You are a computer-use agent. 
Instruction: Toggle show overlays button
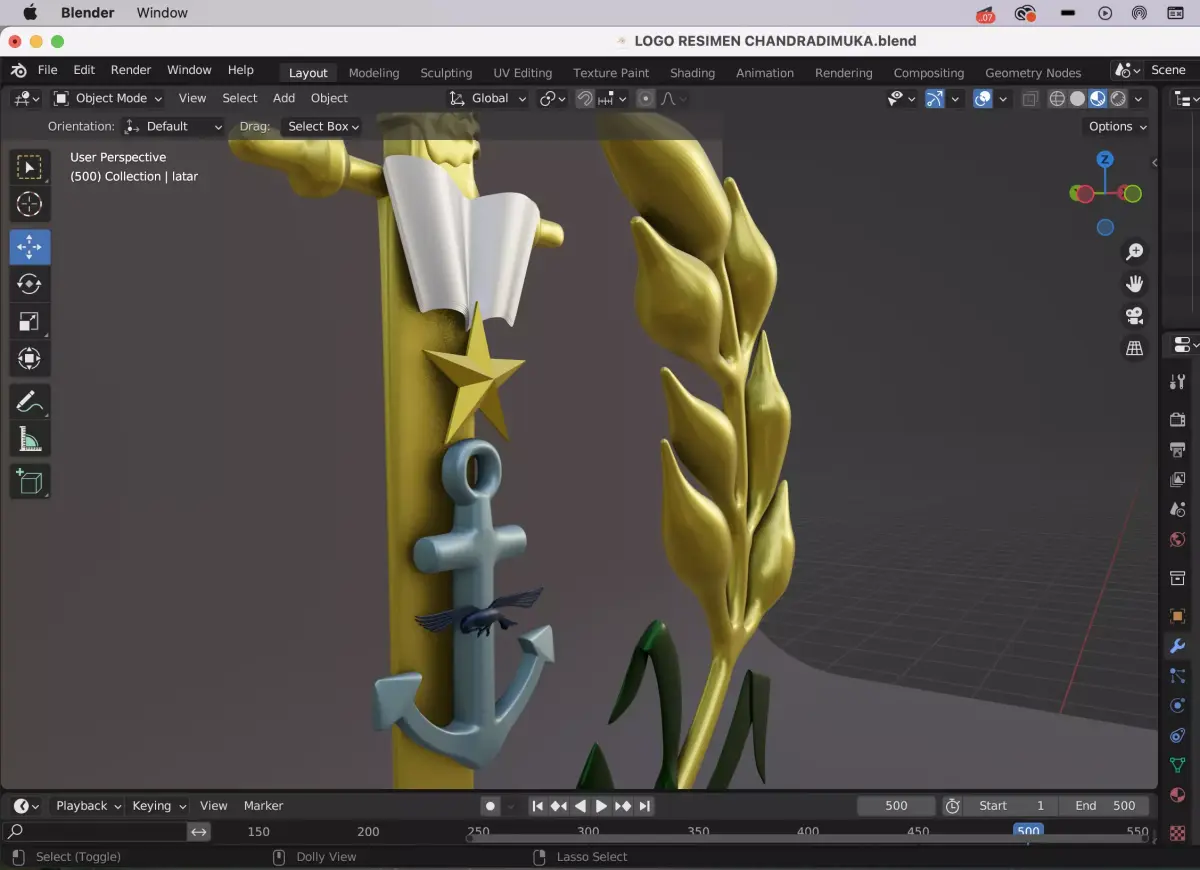pos(983,98)
